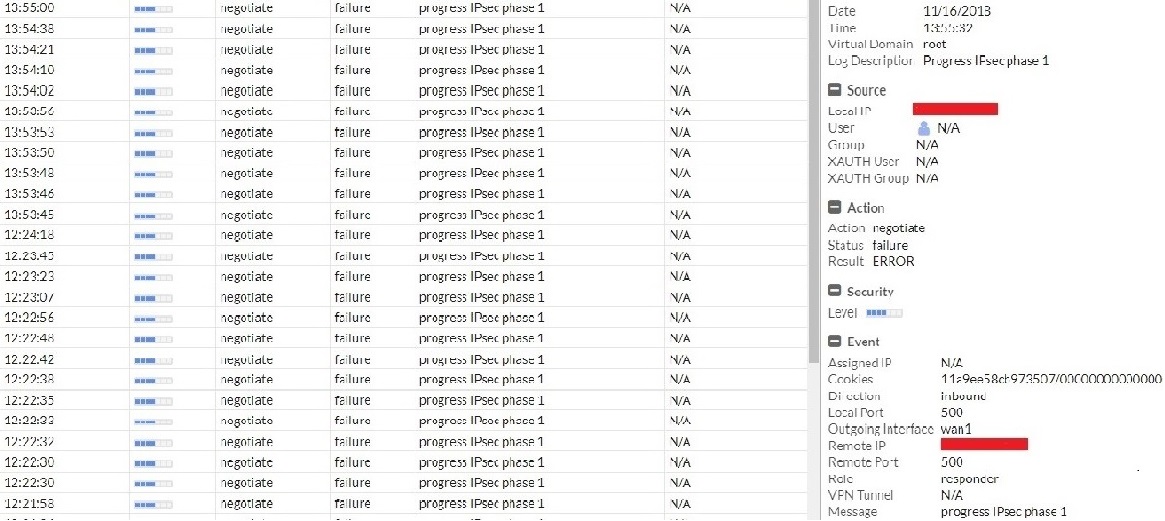Click the redacted Remote IP value

[984, 444]
